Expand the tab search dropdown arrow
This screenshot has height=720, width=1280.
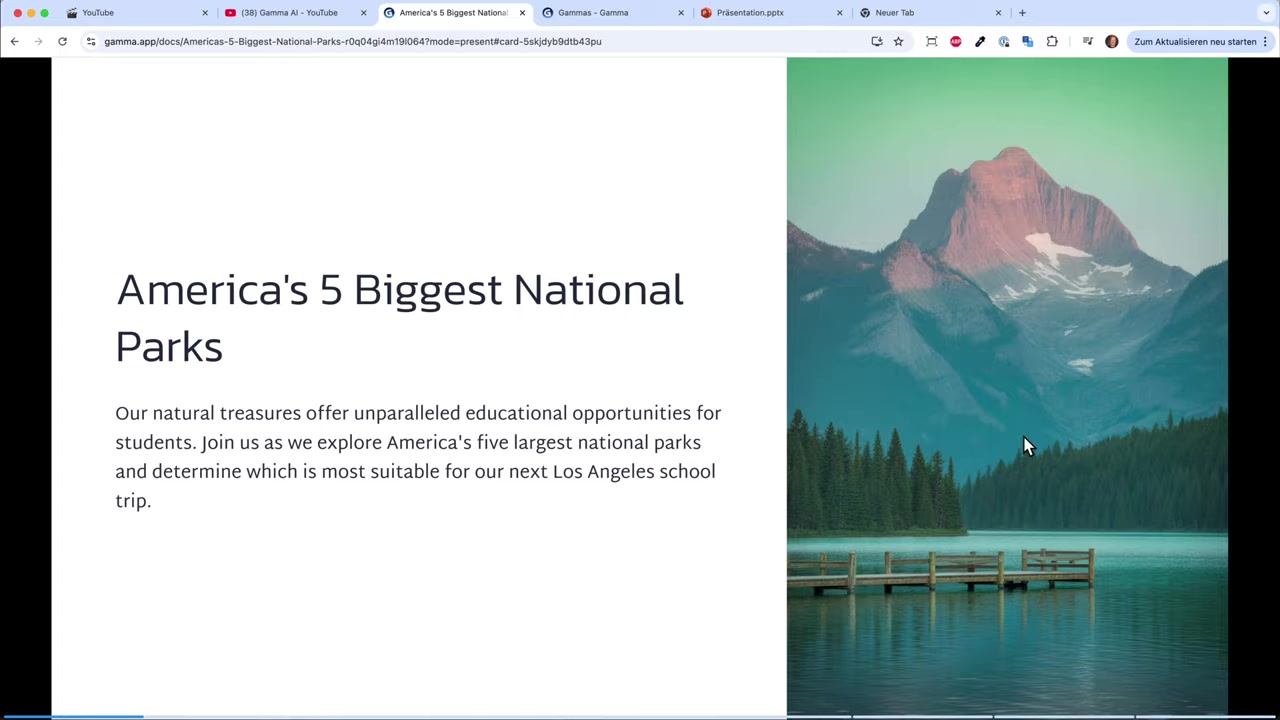[1266, 12]
